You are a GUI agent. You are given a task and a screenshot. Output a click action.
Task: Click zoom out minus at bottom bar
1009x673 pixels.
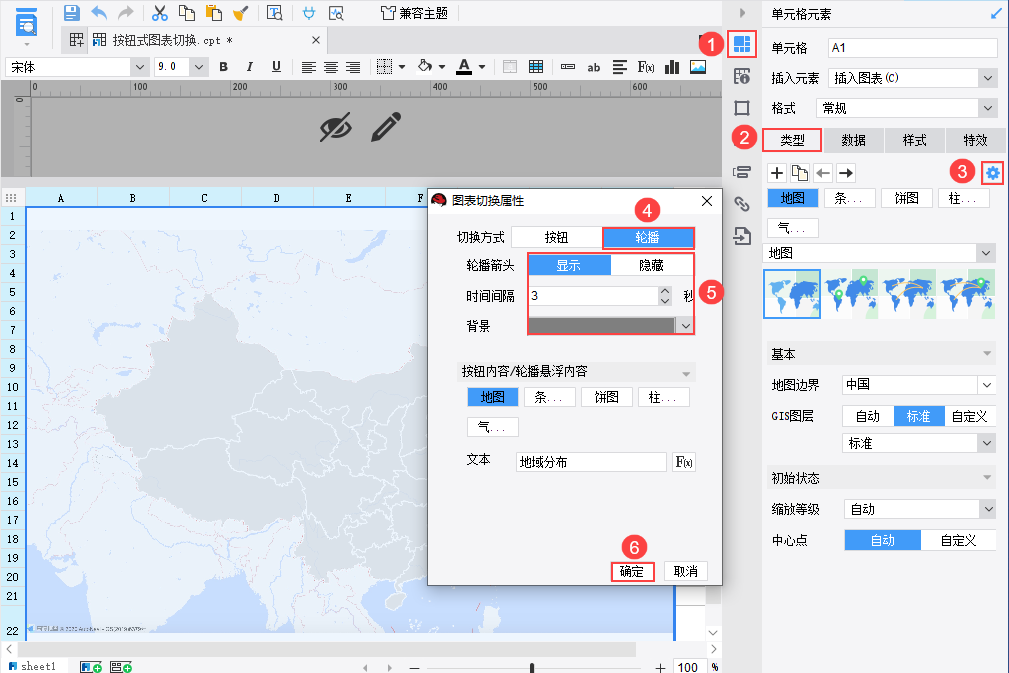tap(414, 667)
